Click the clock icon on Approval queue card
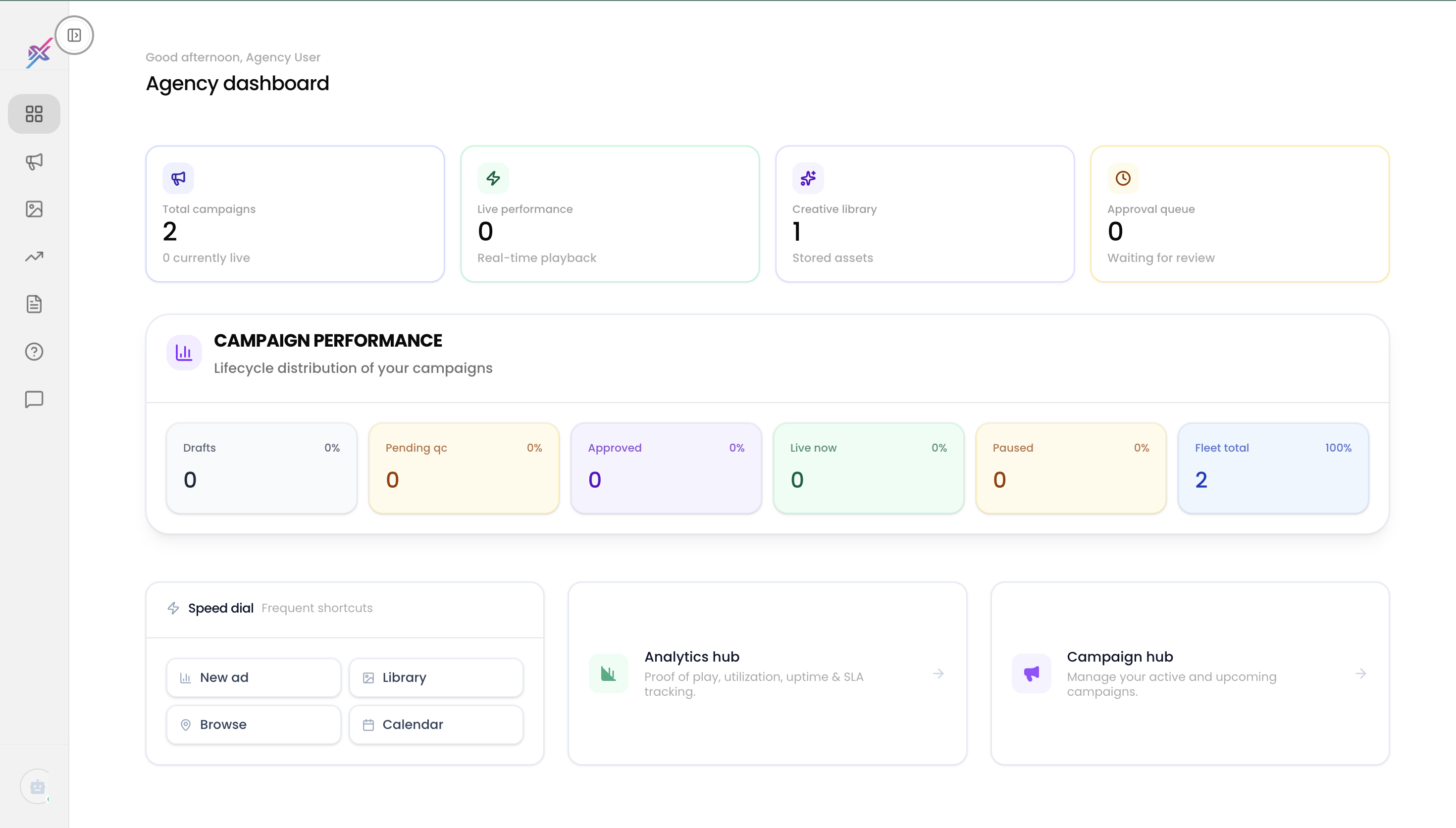 coord(1123,179)
